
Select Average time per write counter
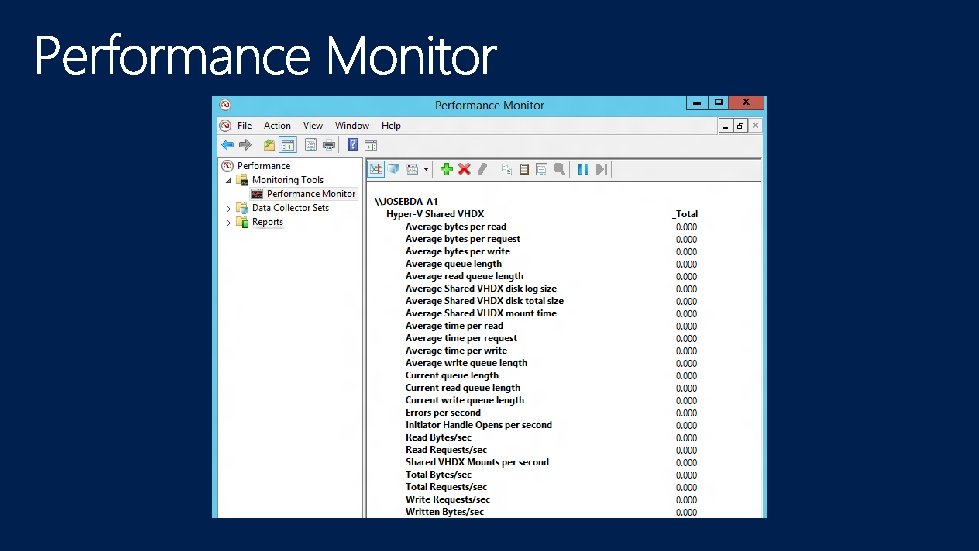pos(456,351)
